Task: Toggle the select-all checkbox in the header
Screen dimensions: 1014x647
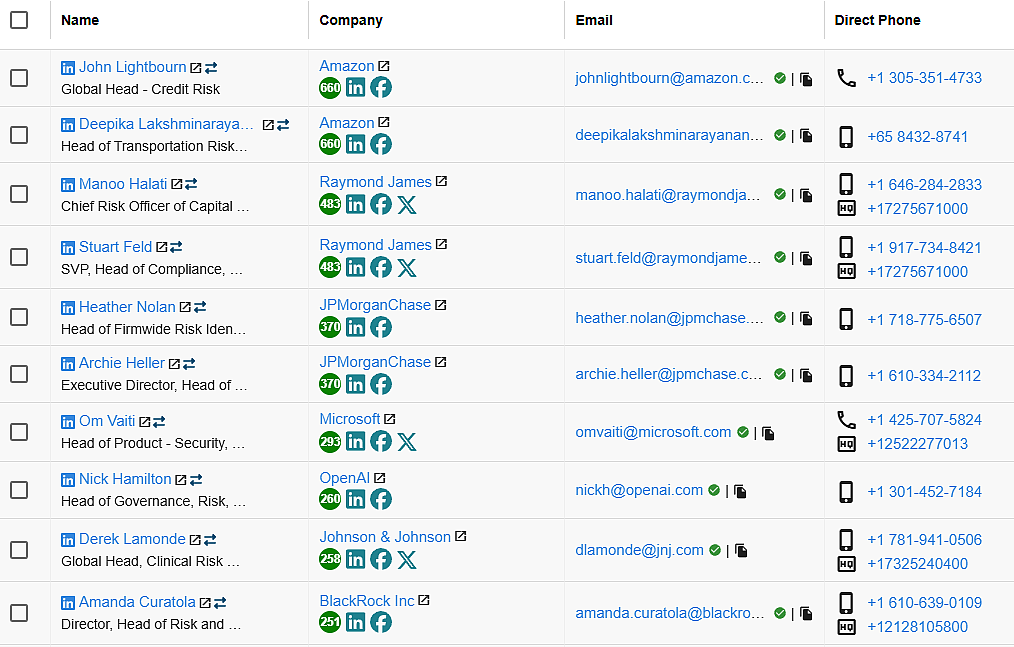Action: (19, 20)
